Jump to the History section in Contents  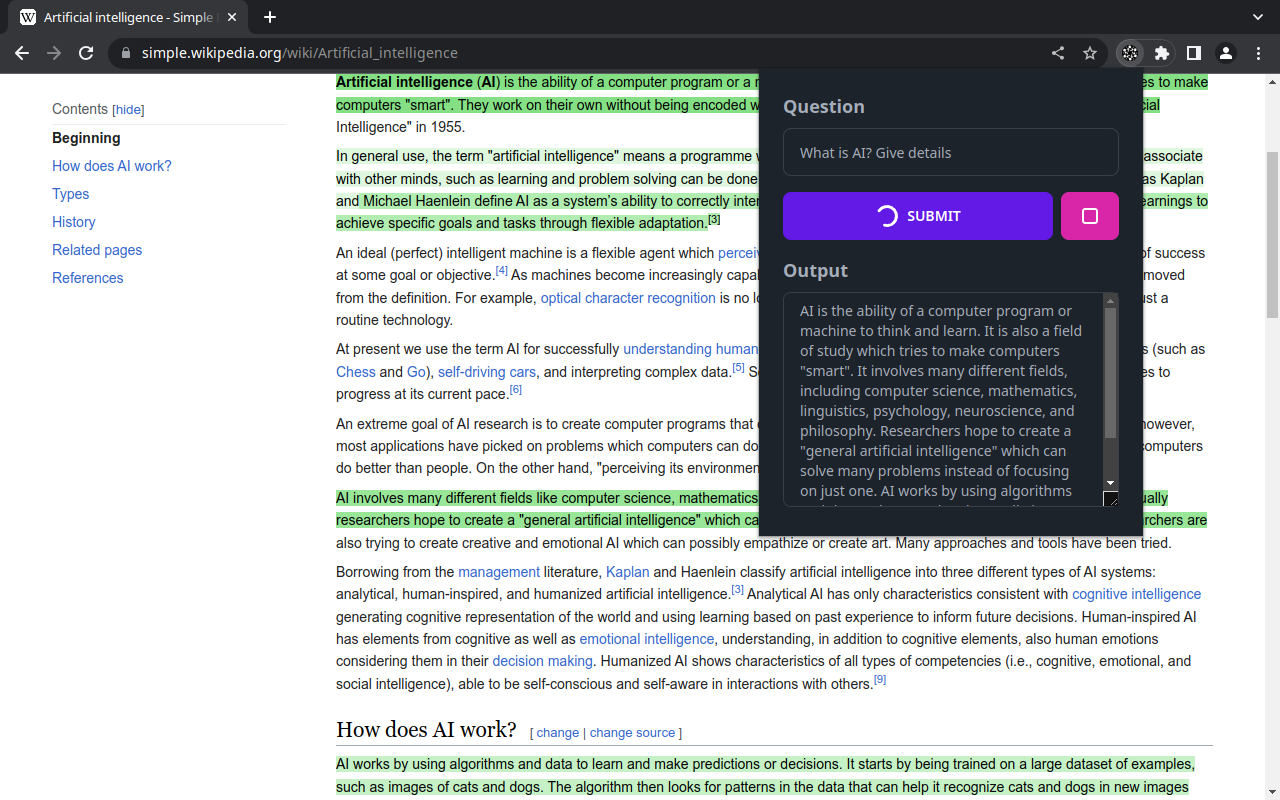coord(74,222)
